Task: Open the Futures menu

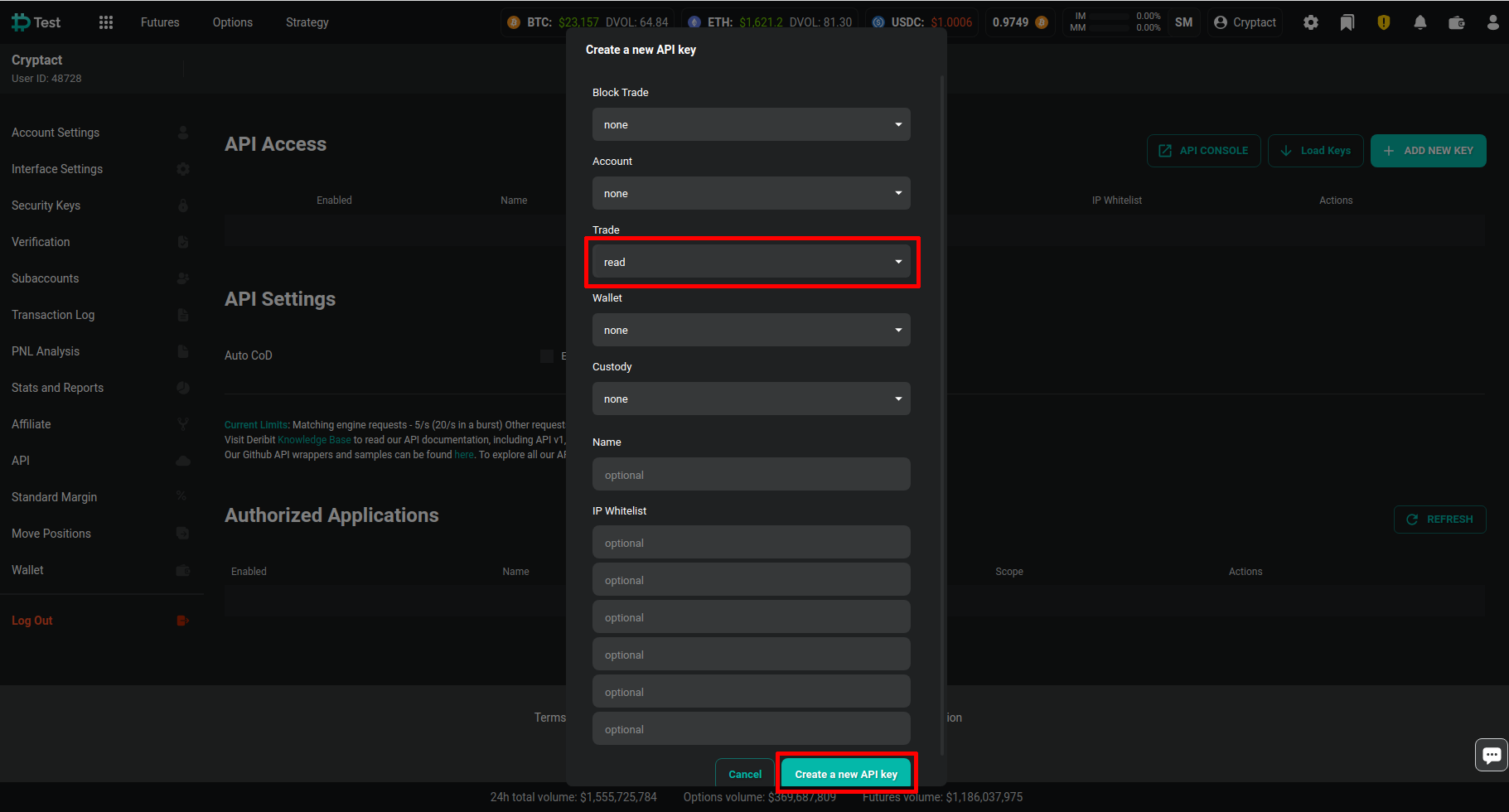Action: [160, 22]
